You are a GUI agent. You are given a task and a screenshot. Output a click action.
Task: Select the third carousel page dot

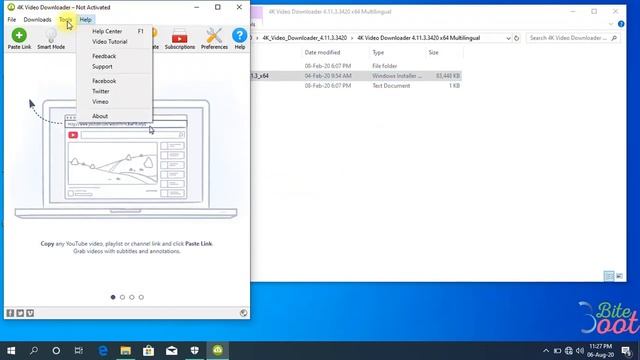pos(132,297)
